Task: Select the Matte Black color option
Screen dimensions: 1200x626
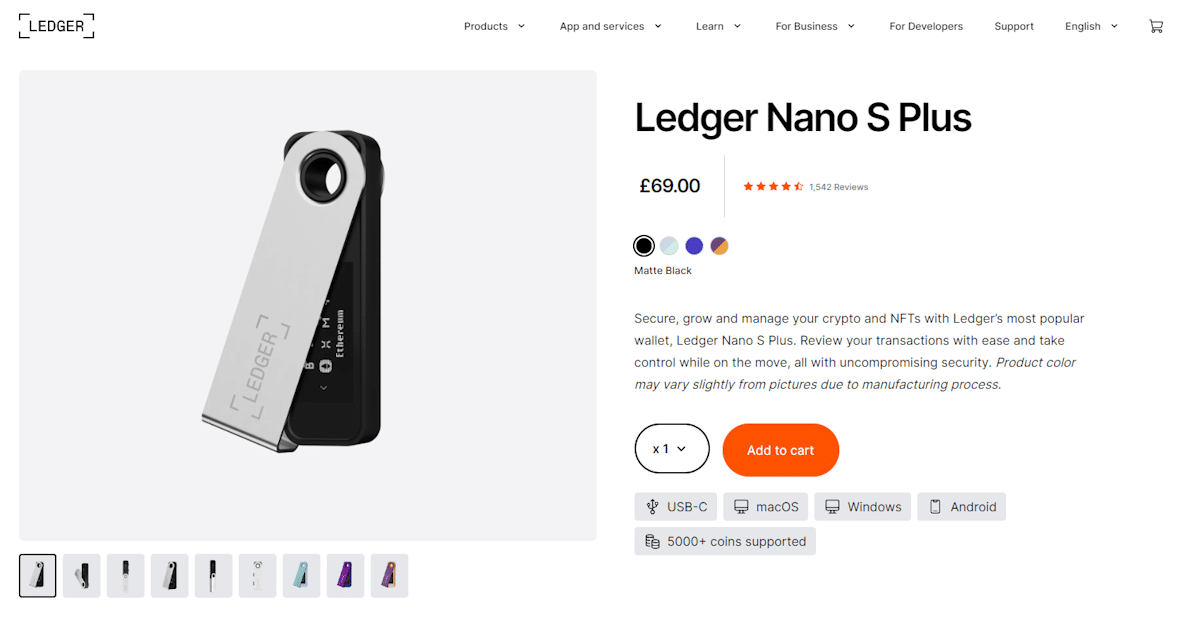Action: (644, 246)
